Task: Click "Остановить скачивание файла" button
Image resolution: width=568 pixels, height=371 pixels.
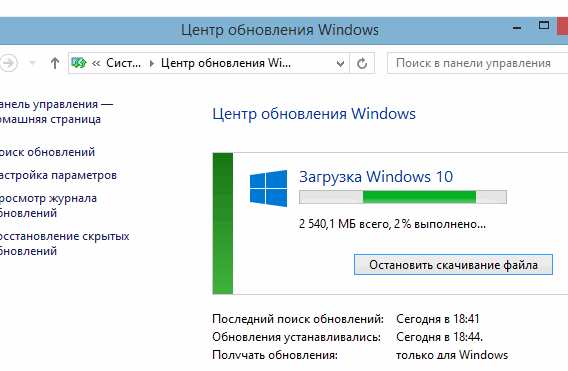Action: click(x=453, y=265)
